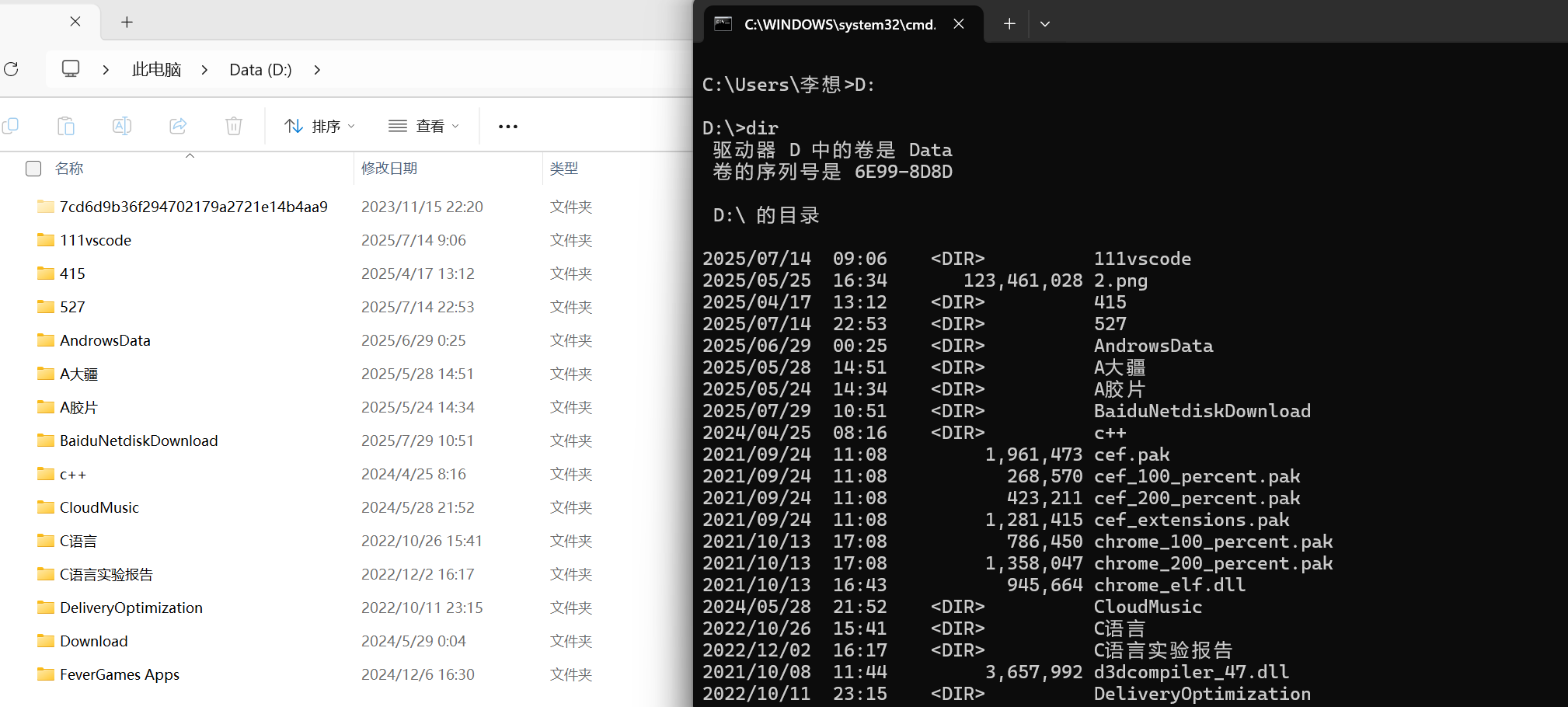Viewport: 1568px width, 707px height.
Task: Select the 527 folder in Explorer
Action: [72, 307]
